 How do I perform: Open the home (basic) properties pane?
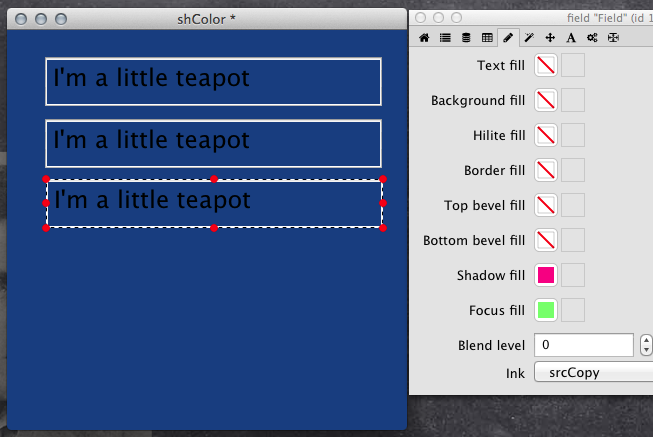click(x=424, y=38)
